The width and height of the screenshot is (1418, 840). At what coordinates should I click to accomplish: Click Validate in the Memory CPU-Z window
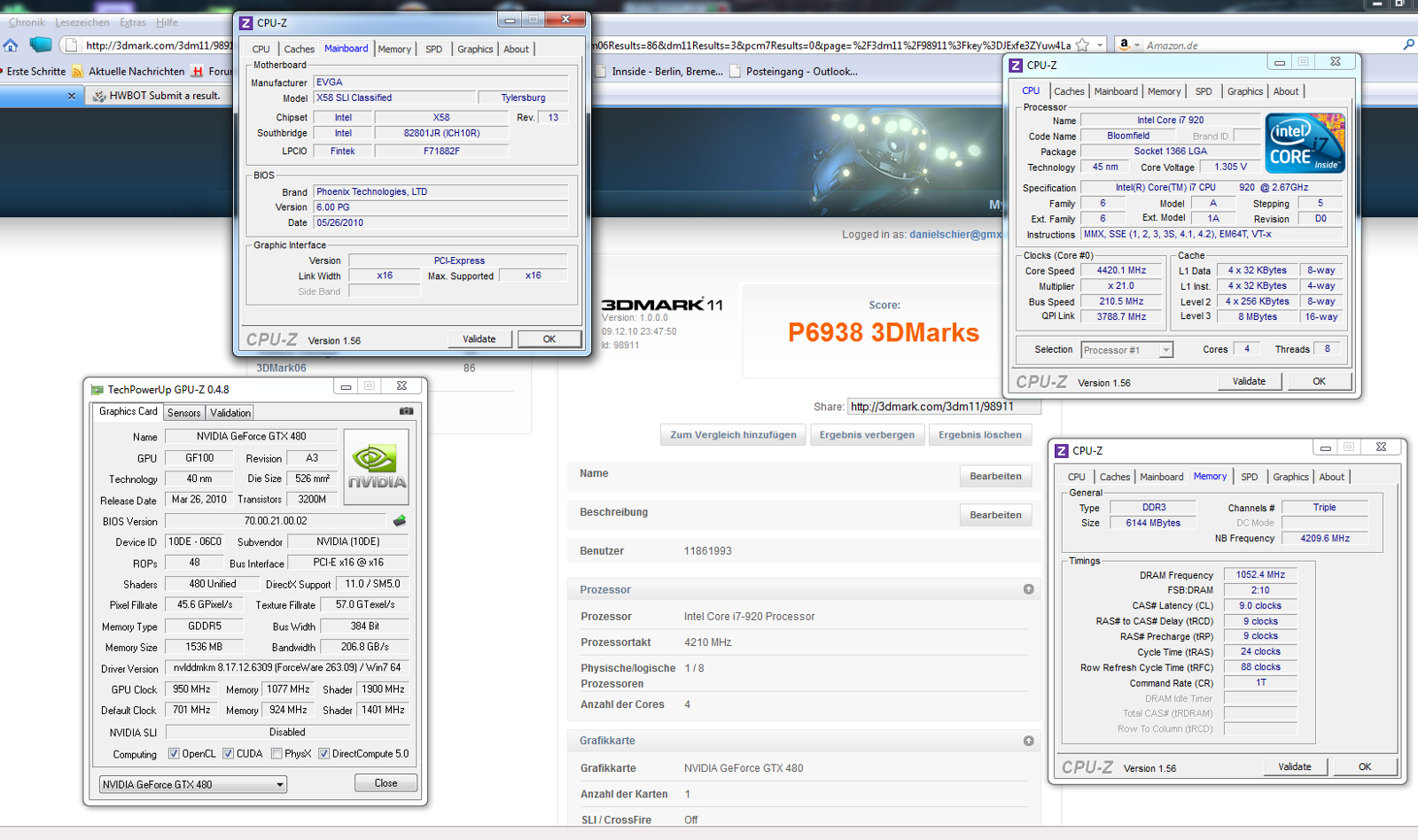1295,767
